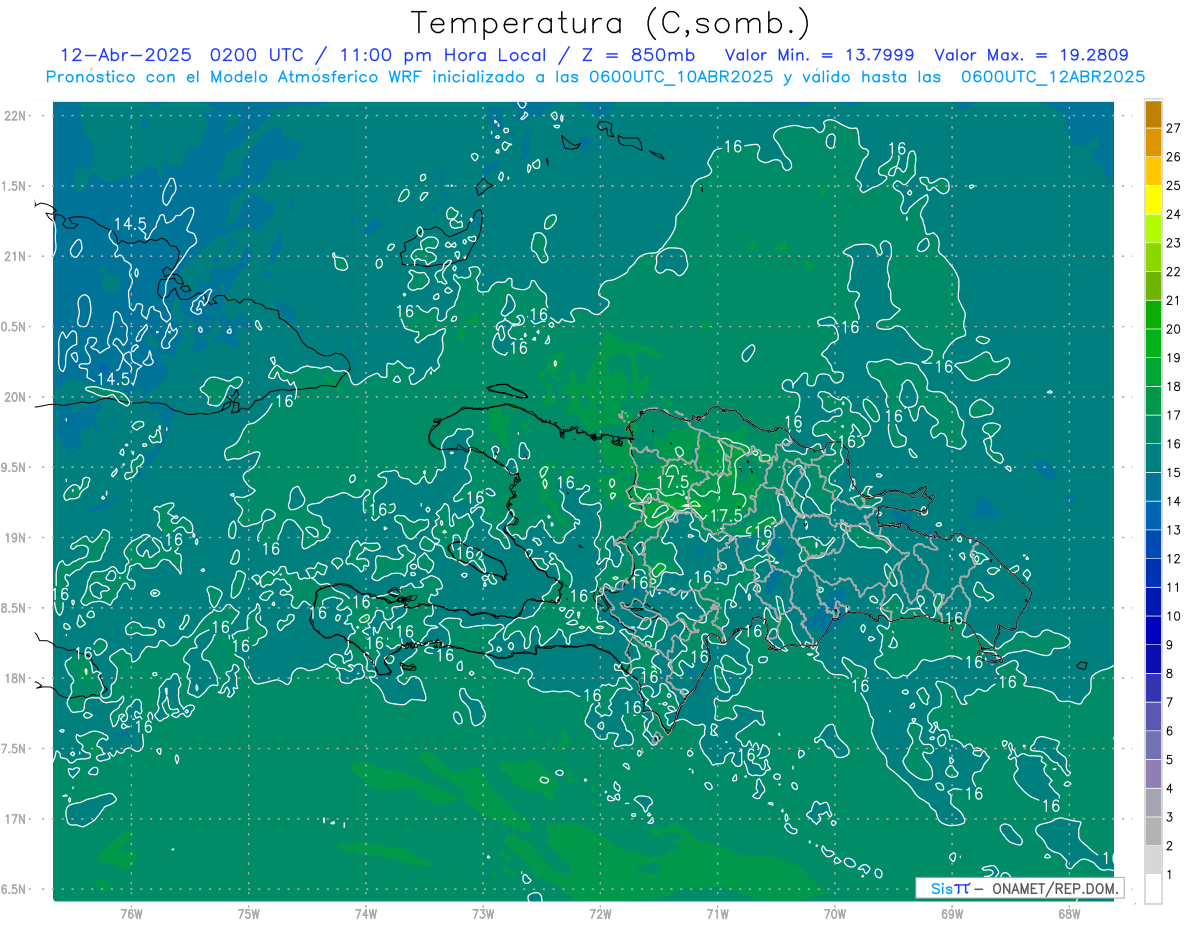
Task: Click the title "Temperatura (C,somb.)"
Action: 611,24
